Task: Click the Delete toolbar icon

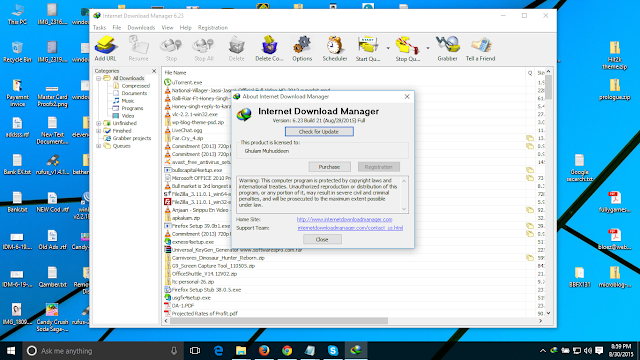Action: tap(236, 49)
